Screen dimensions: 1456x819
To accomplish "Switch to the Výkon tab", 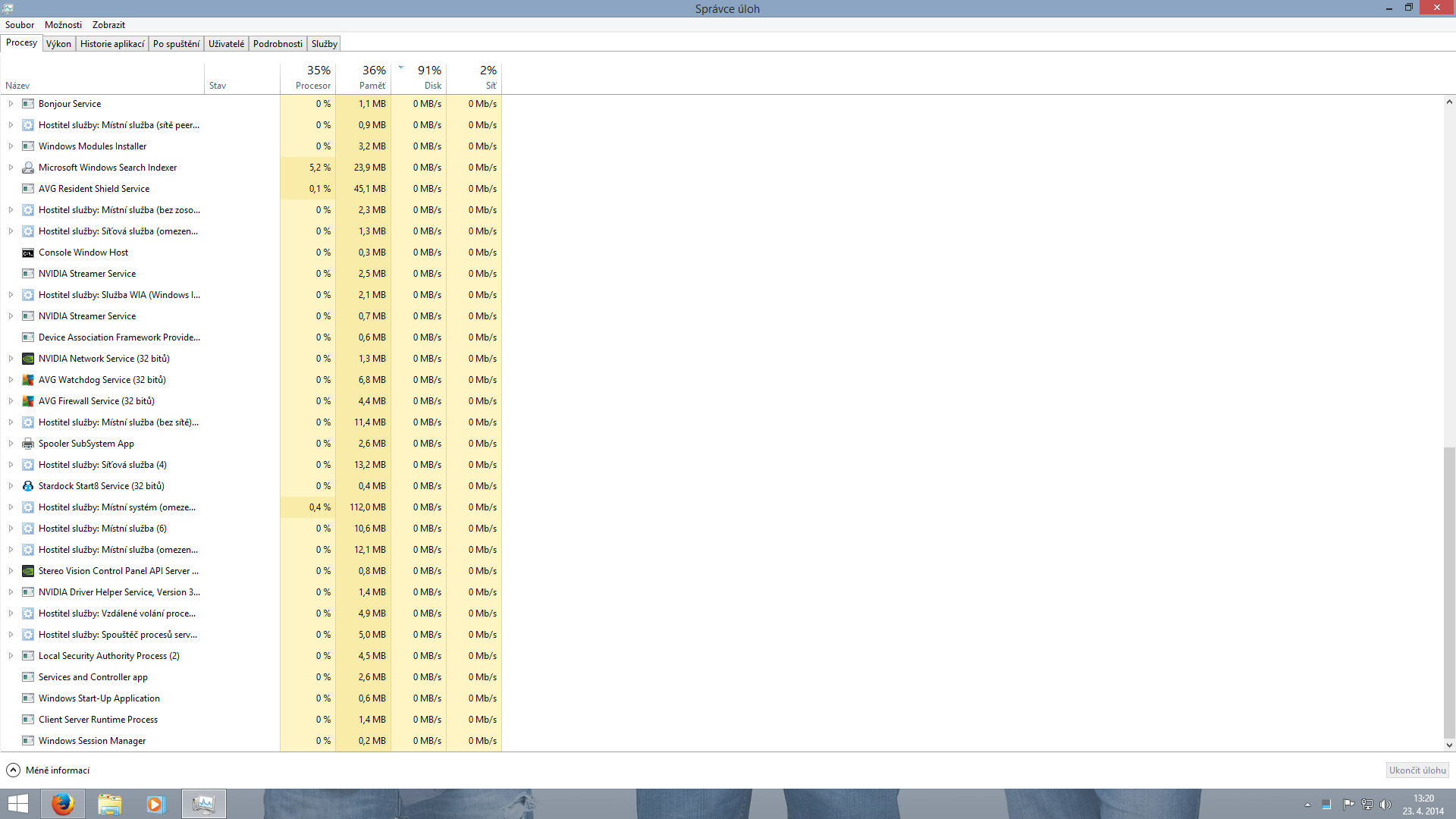I will (58, 44).
